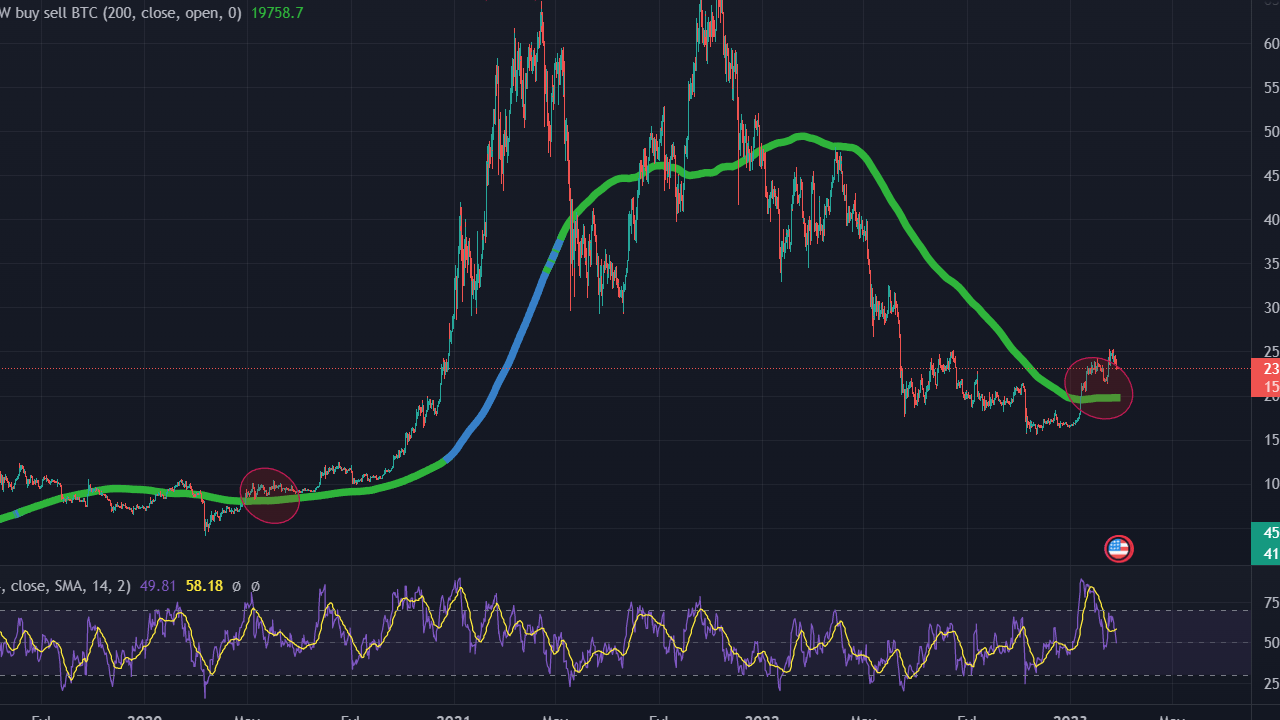Open the US flag economic event marker
The height and width of the screenshot is (720, 1280).
(x=1118, y=548)
